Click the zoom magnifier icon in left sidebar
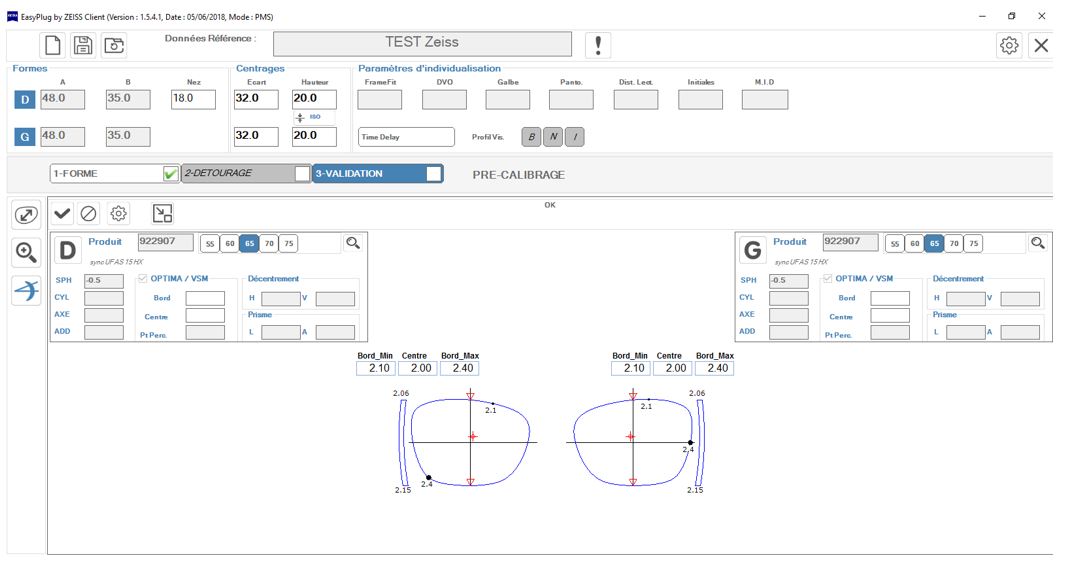The width and height of the screenshot is (1066, 563). tap(26, 252)
